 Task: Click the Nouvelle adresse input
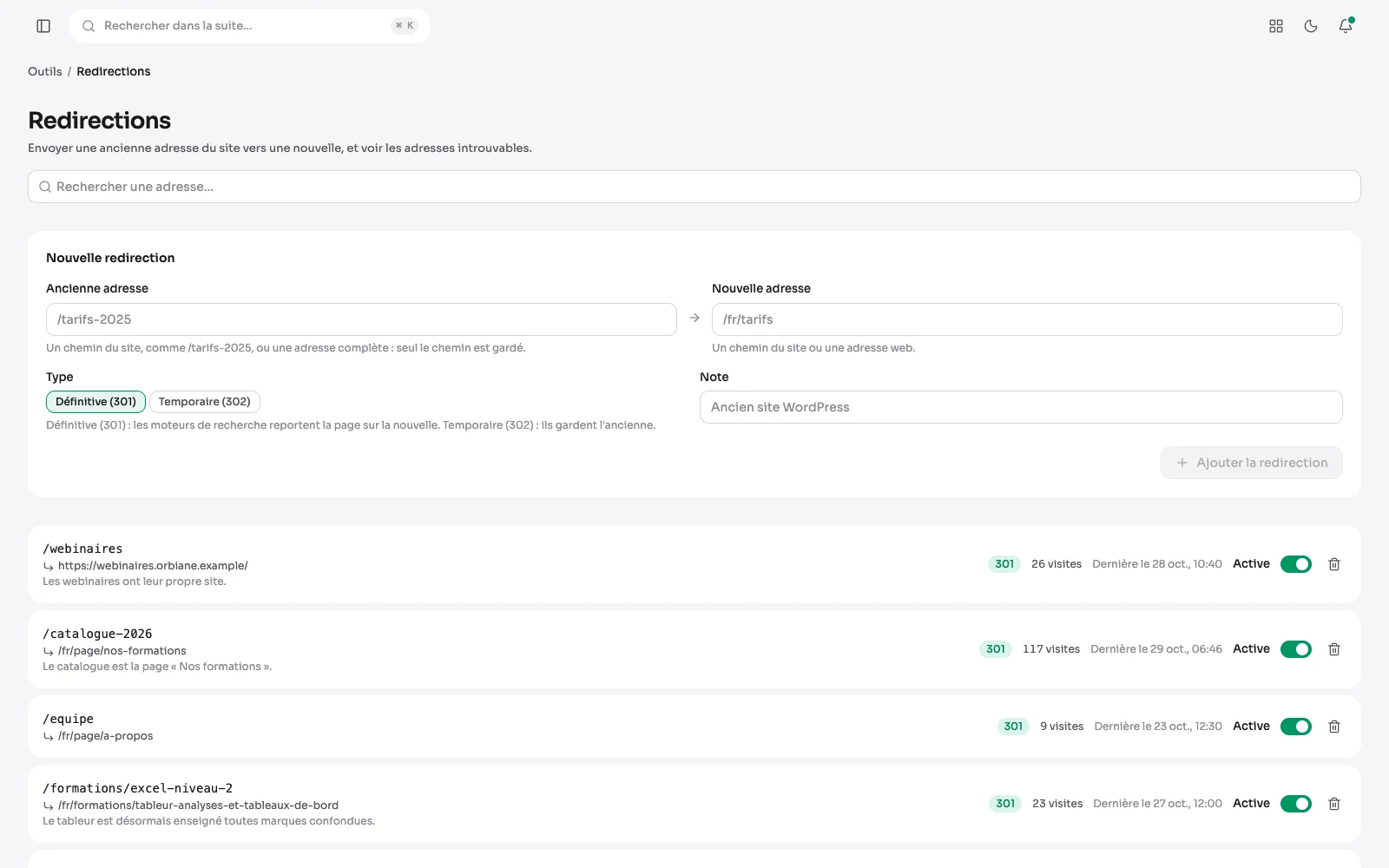pyautogui.click(x=1027, y=319)
